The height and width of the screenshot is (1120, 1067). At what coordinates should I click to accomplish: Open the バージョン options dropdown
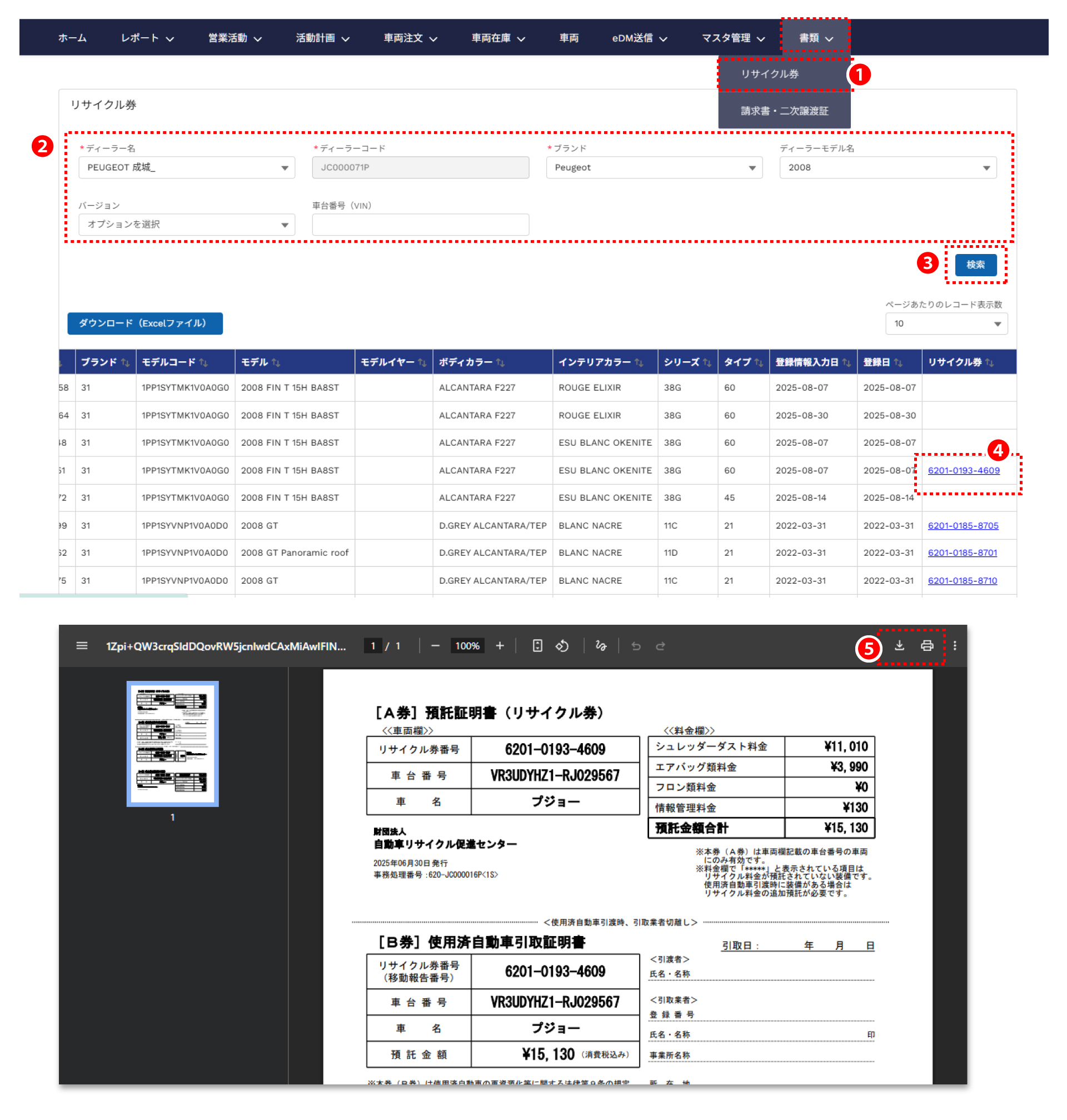187,224
